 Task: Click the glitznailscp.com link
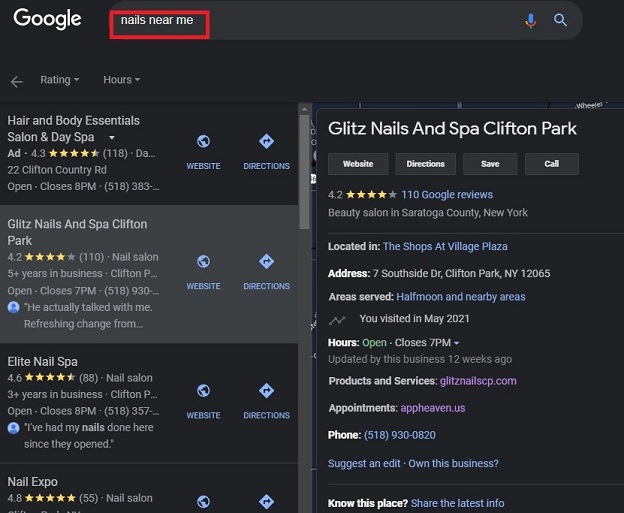click(478, 381)
